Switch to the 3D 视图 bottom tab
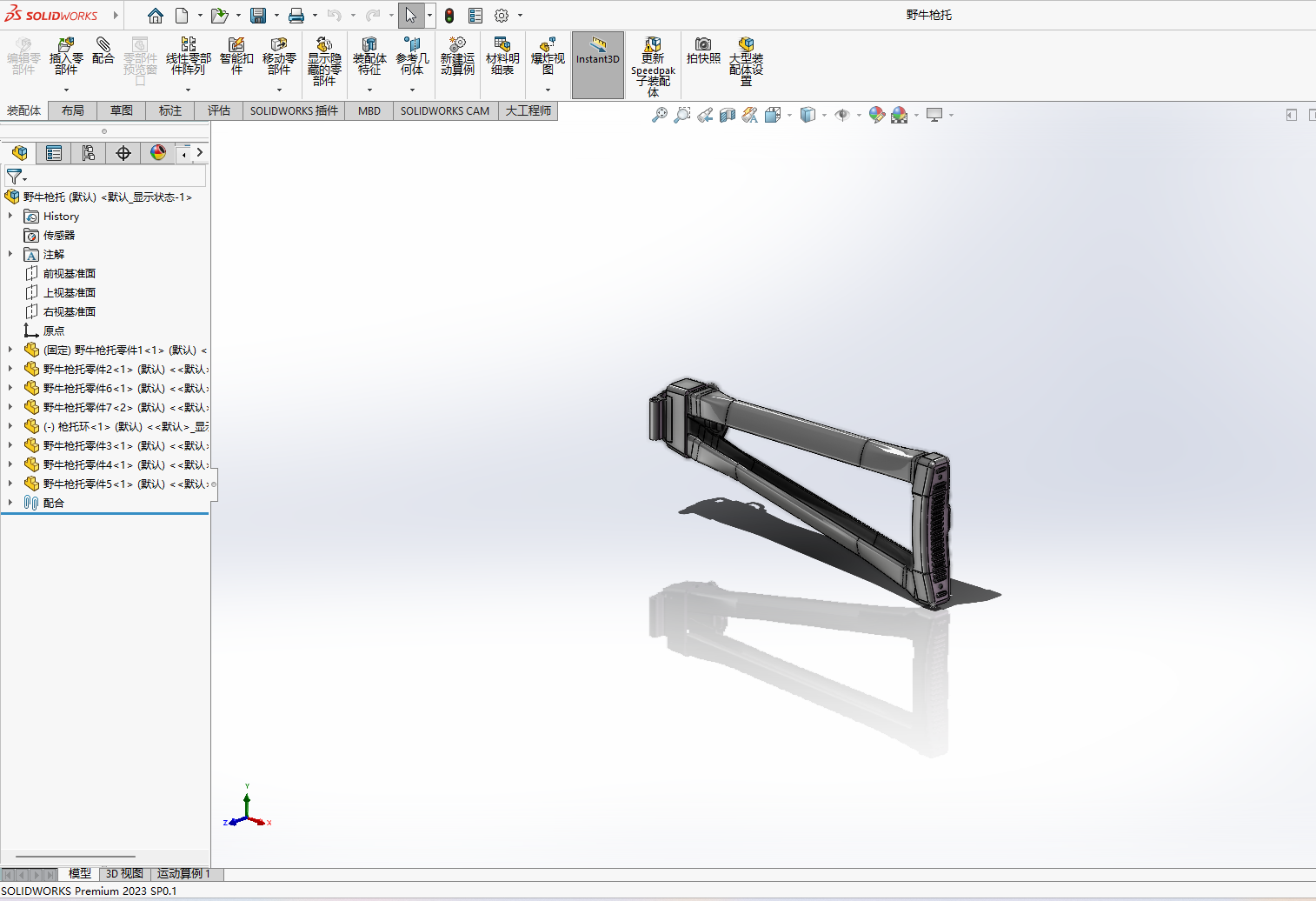 (x=124, y=873)
